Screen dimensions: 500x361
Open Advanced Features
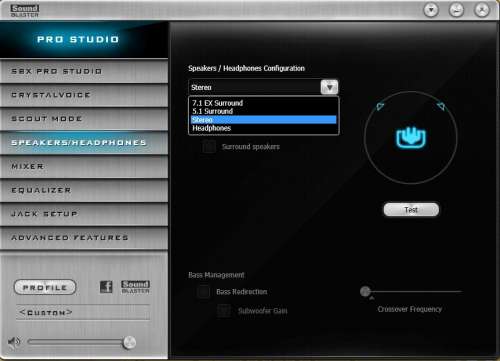coord(84,238)
